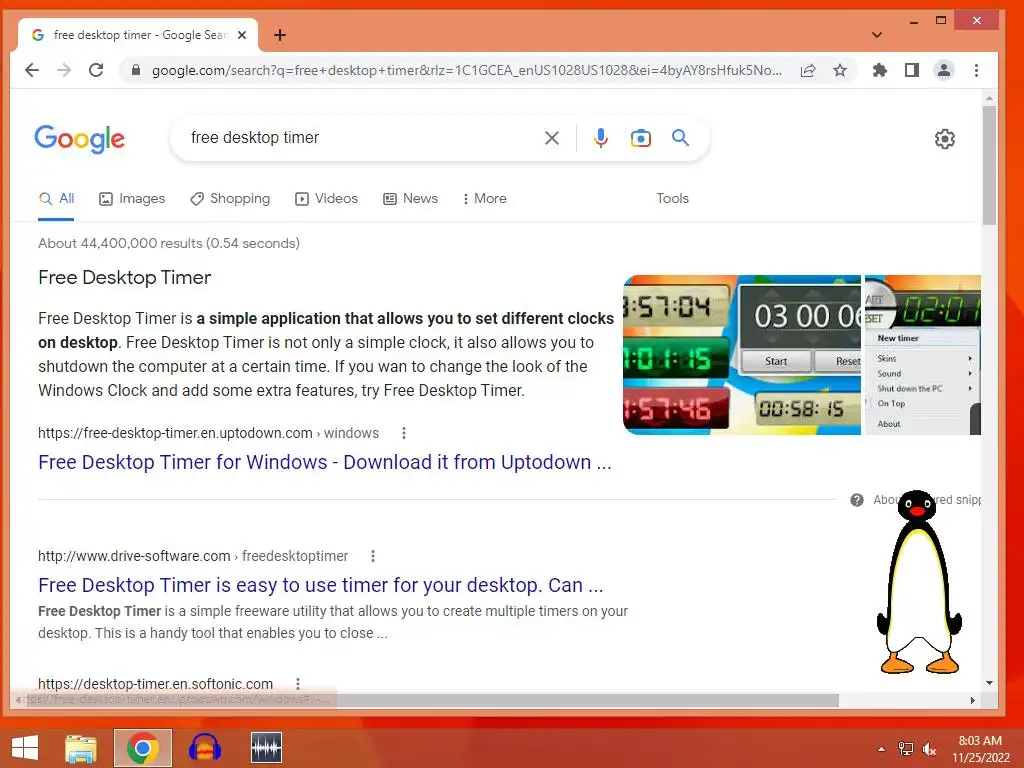Go to the Google logo homepage
Viewport: 1024px width, 768px height.
(80, 138)
